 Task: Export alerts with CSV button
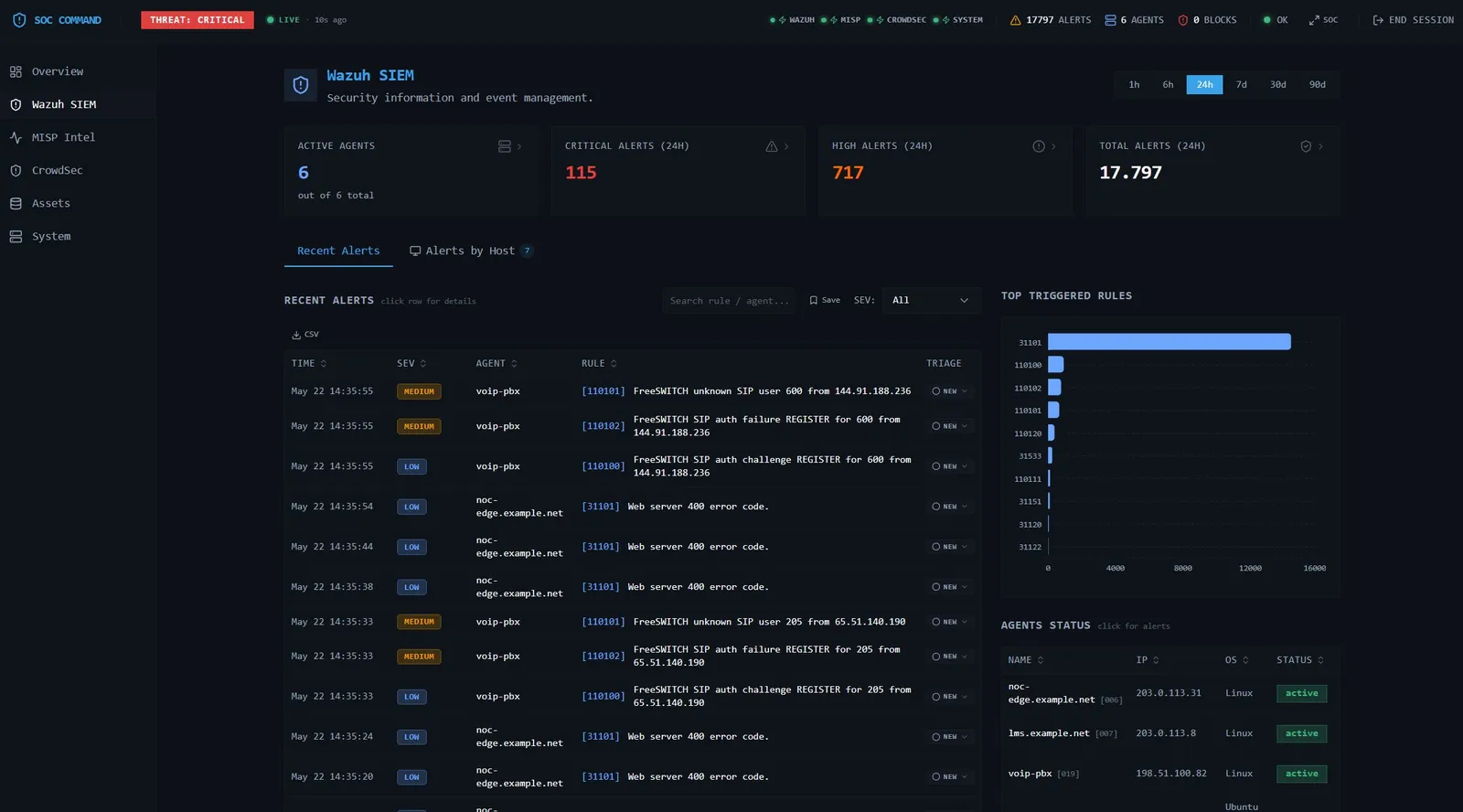click(x=305, y=335)
